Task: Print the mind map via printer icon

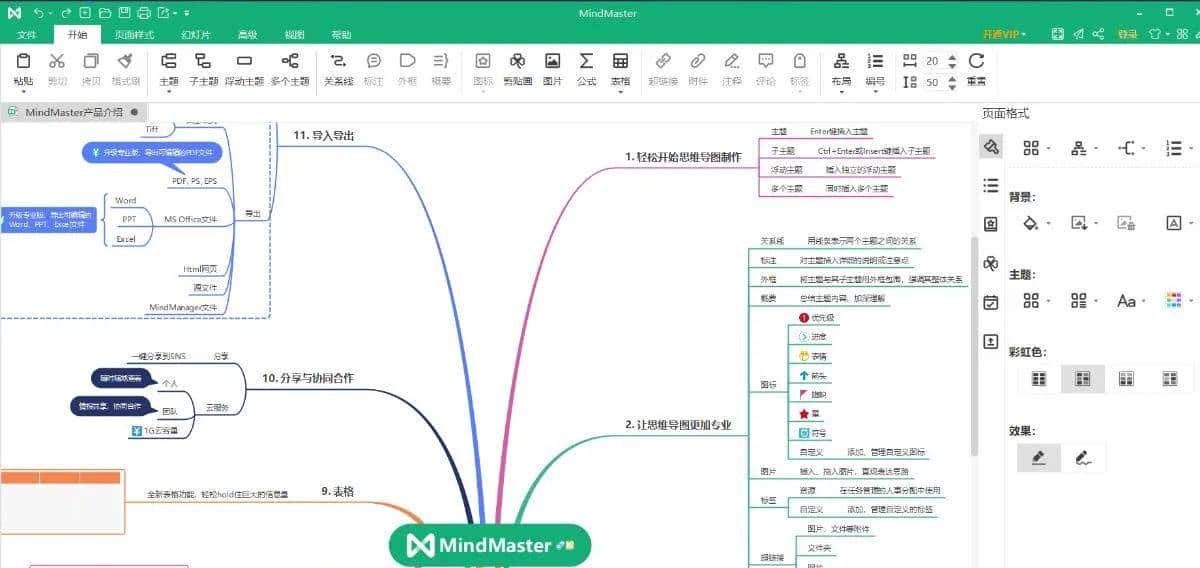Action: tap(143, 13)
